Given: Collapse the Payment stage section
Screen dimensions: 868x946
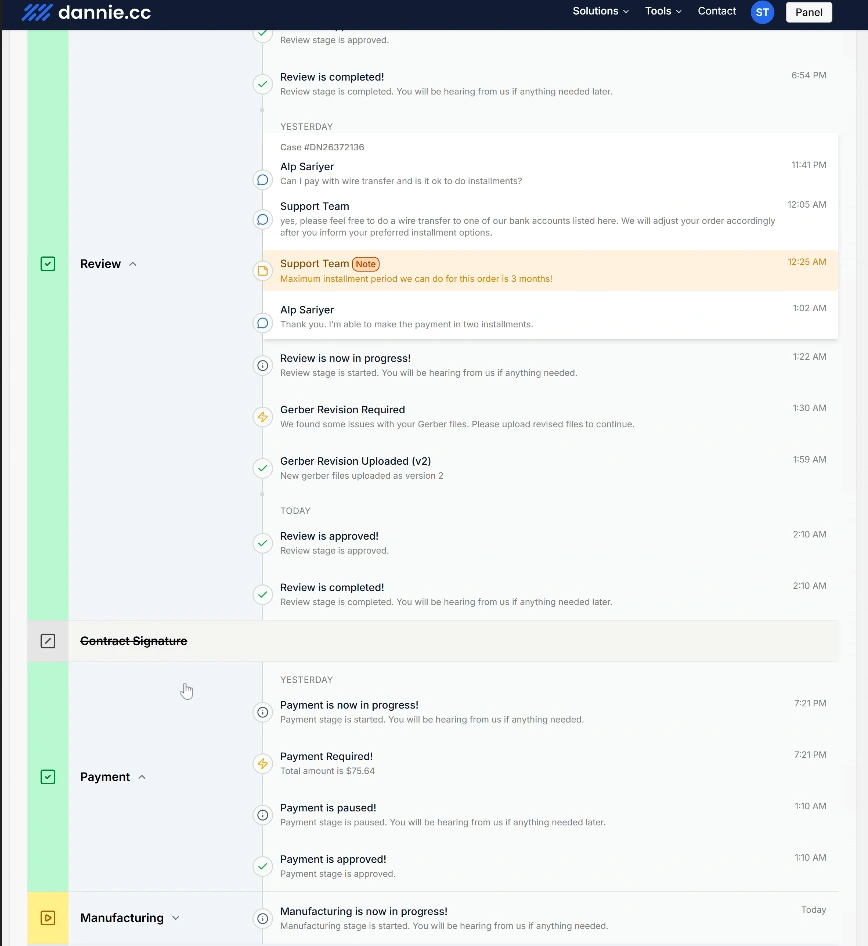Looking at the screenshot, I should click(141, 777).
